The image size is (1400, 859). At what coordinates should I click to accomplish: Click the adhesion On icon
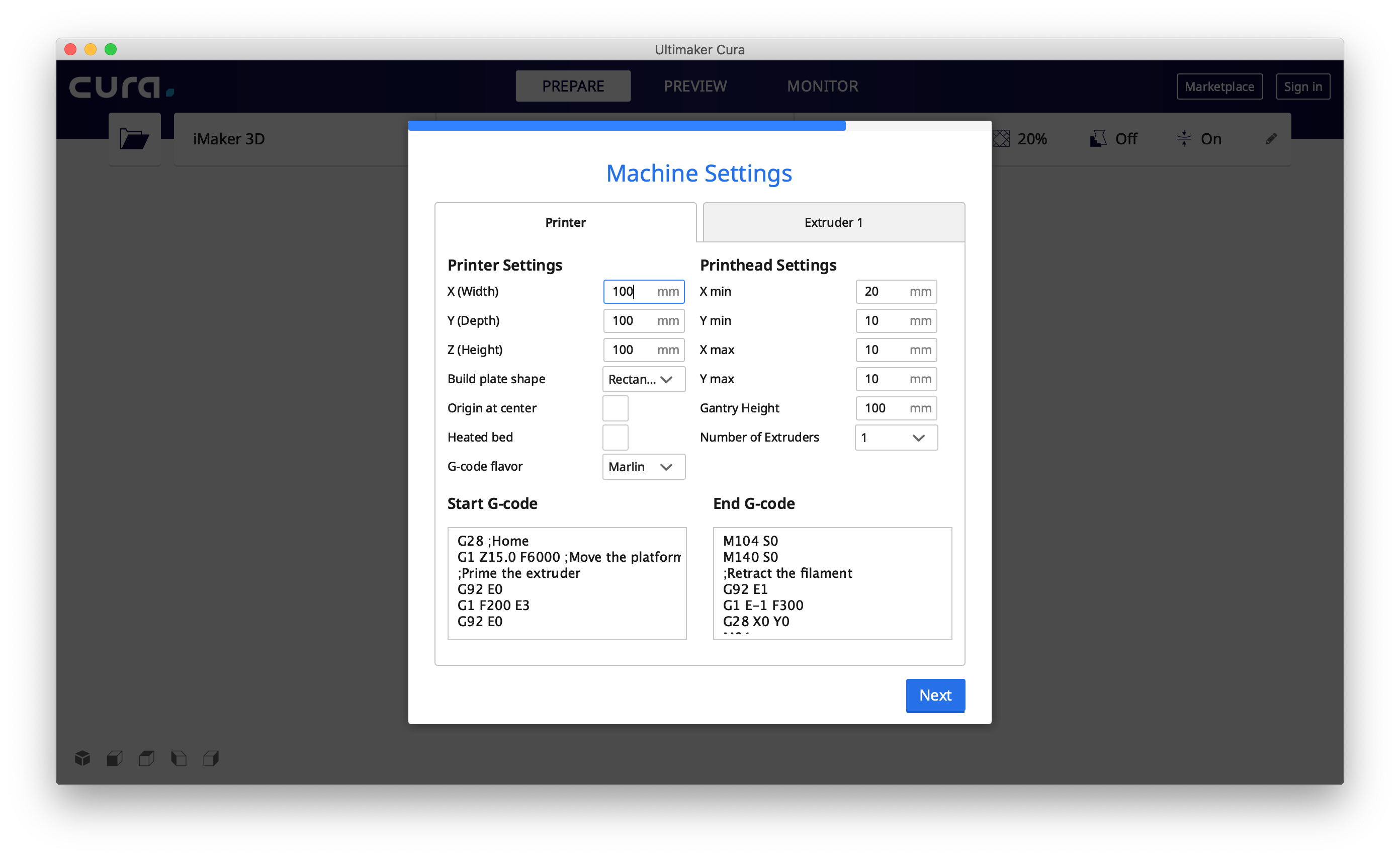tap(1184, 139)
